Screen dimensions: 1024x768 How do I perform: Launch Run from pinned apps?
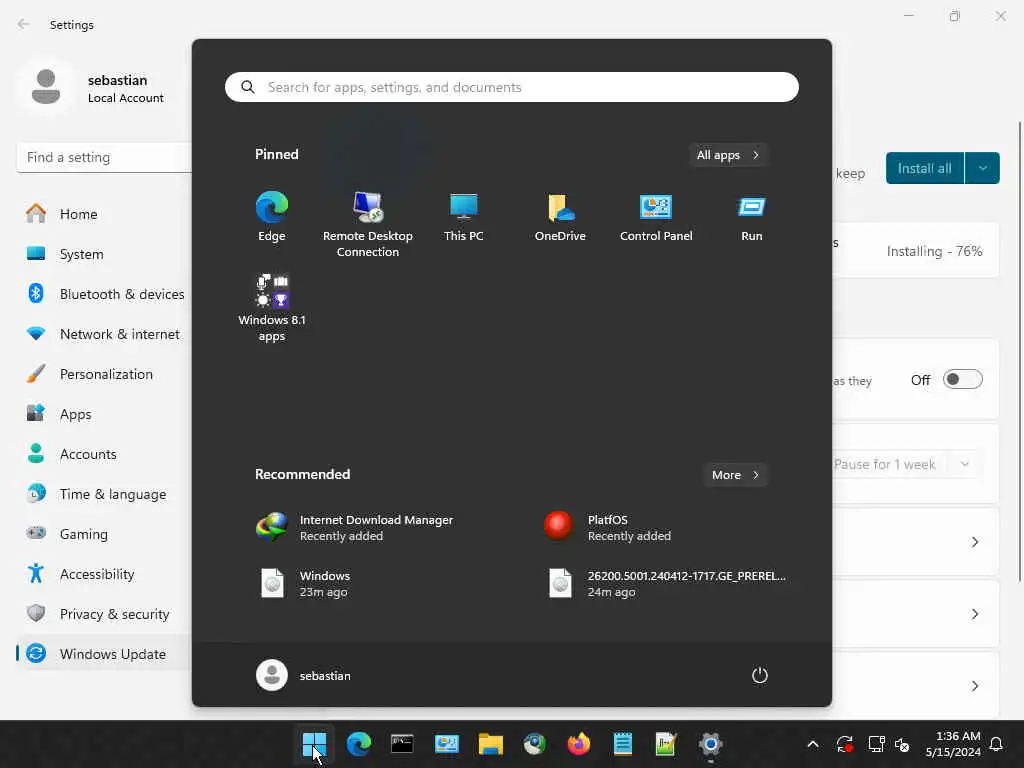(x=752, y=217)
